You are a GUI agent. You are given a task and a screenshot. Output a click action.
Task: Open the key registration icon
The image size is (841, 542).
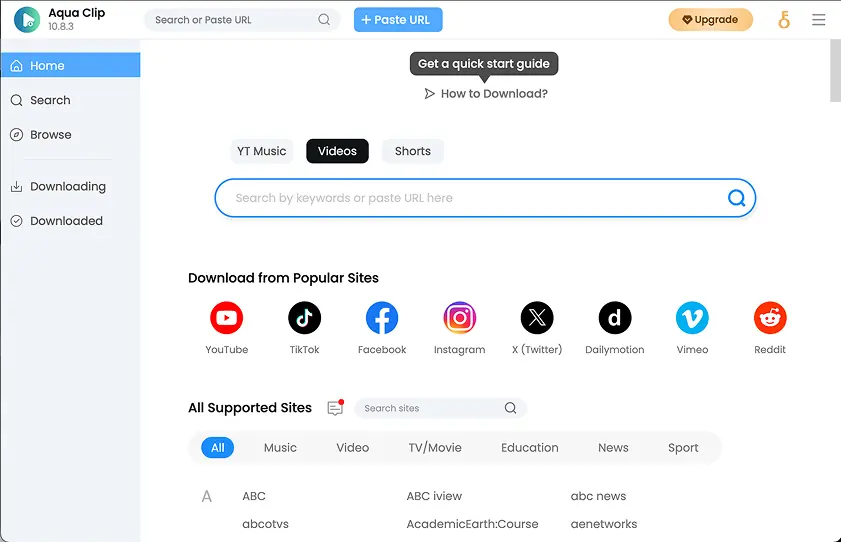(784, 20)
